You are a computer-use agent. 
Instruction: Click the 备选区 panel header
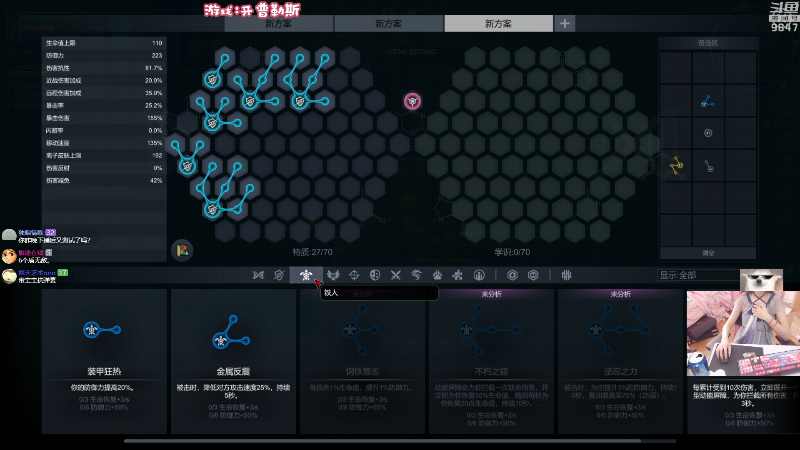708,43
